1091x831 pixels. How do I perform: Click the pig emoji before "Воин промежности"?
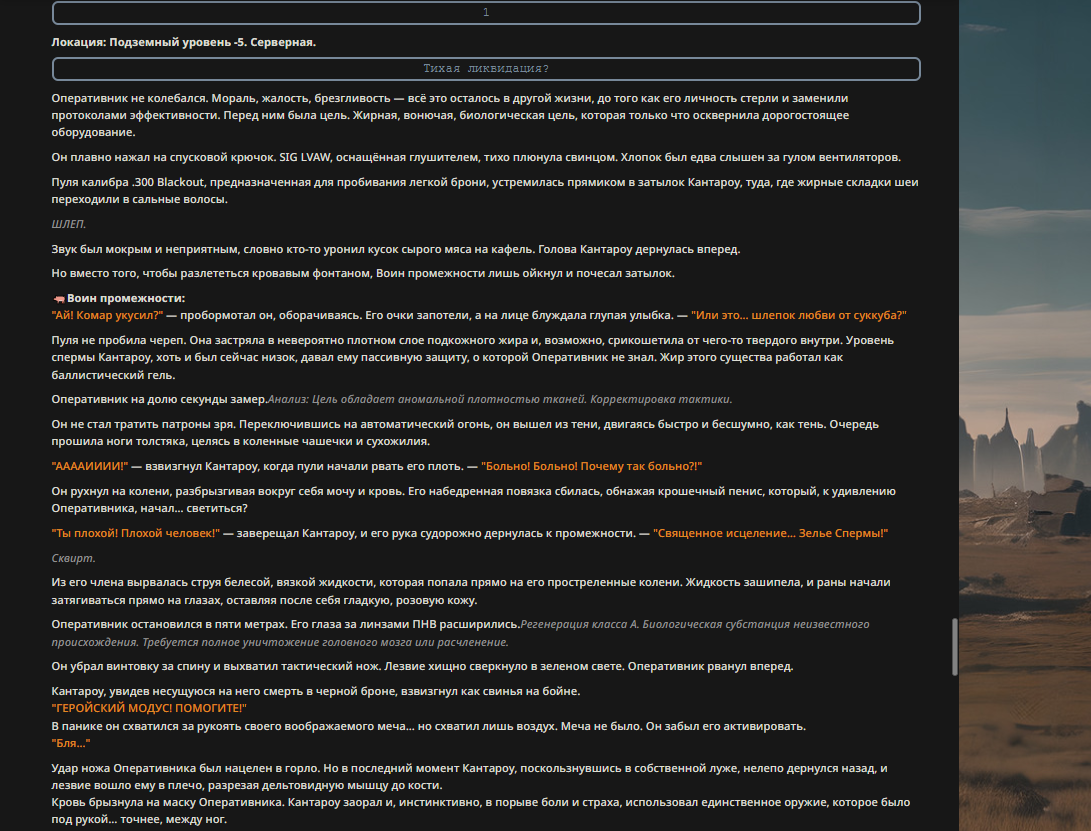coord(58,299)
